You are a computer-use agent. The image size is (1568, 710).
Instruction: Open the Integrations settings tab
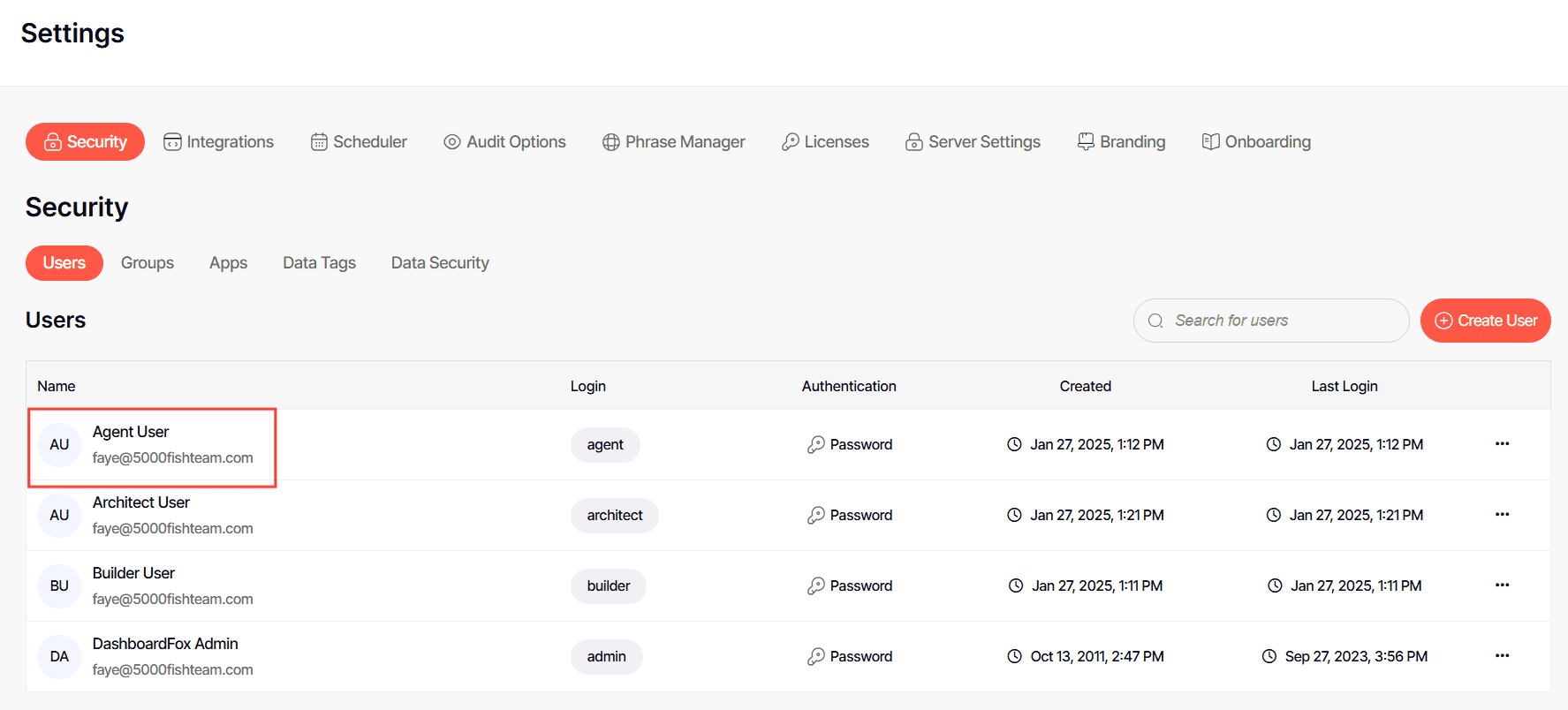pos(219,142)
